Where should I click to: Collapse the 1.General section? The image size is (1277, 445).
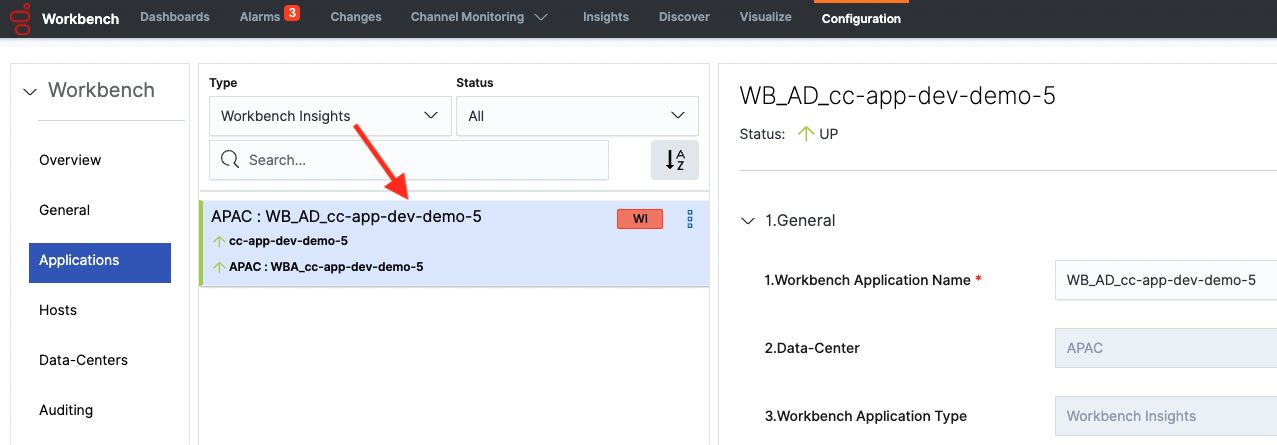747,221
